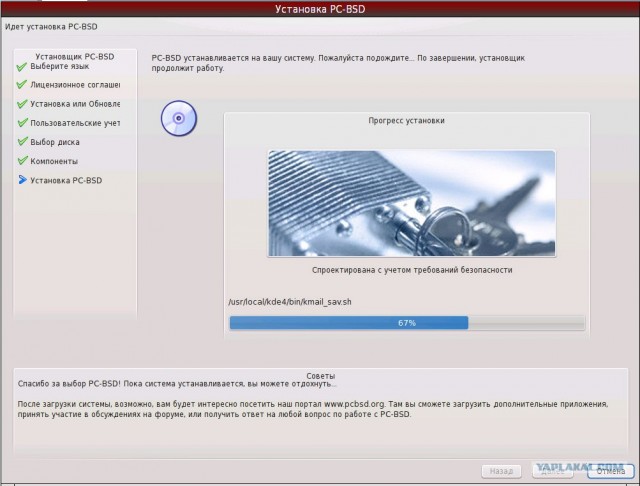Image resolution: width=640 pixels, height=486 pixels.
Task: Click the installation disc icon
Action: coord(179,118)
